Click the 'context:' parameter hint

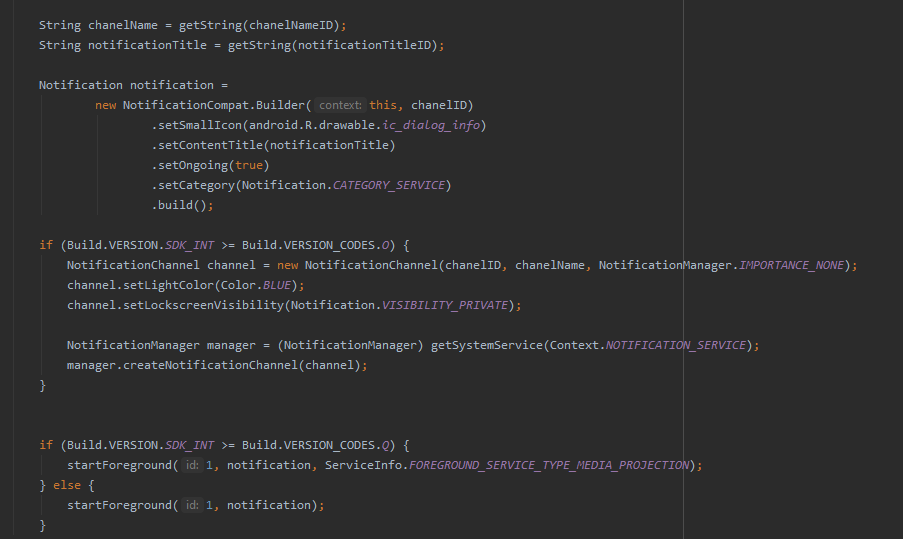340,105
